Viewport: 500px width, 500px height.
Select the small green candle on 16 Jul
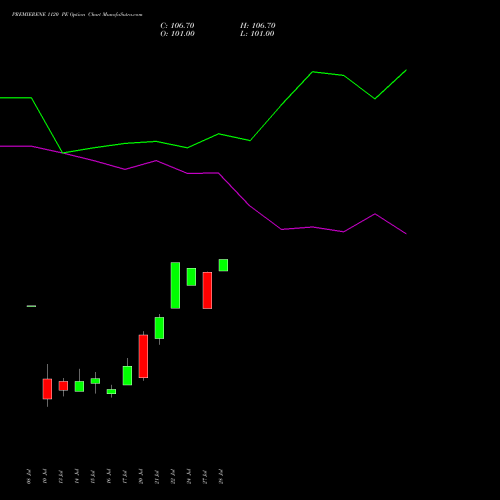coord(111,391)
